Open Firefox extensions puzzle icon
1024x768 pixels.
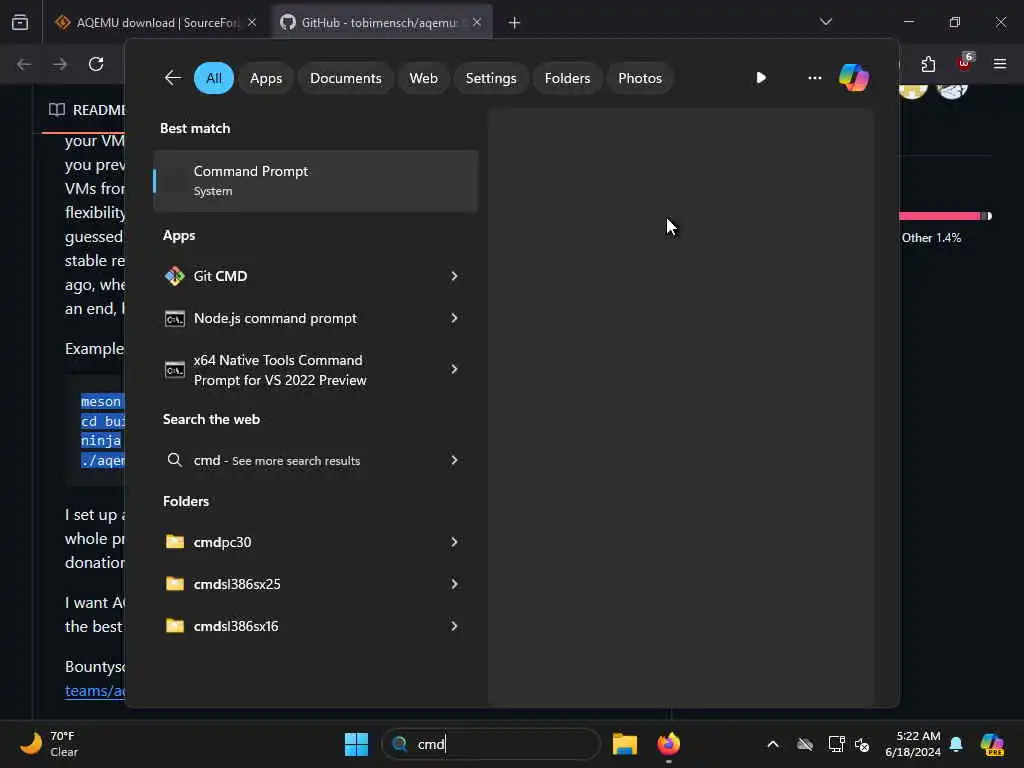point(928,64)
